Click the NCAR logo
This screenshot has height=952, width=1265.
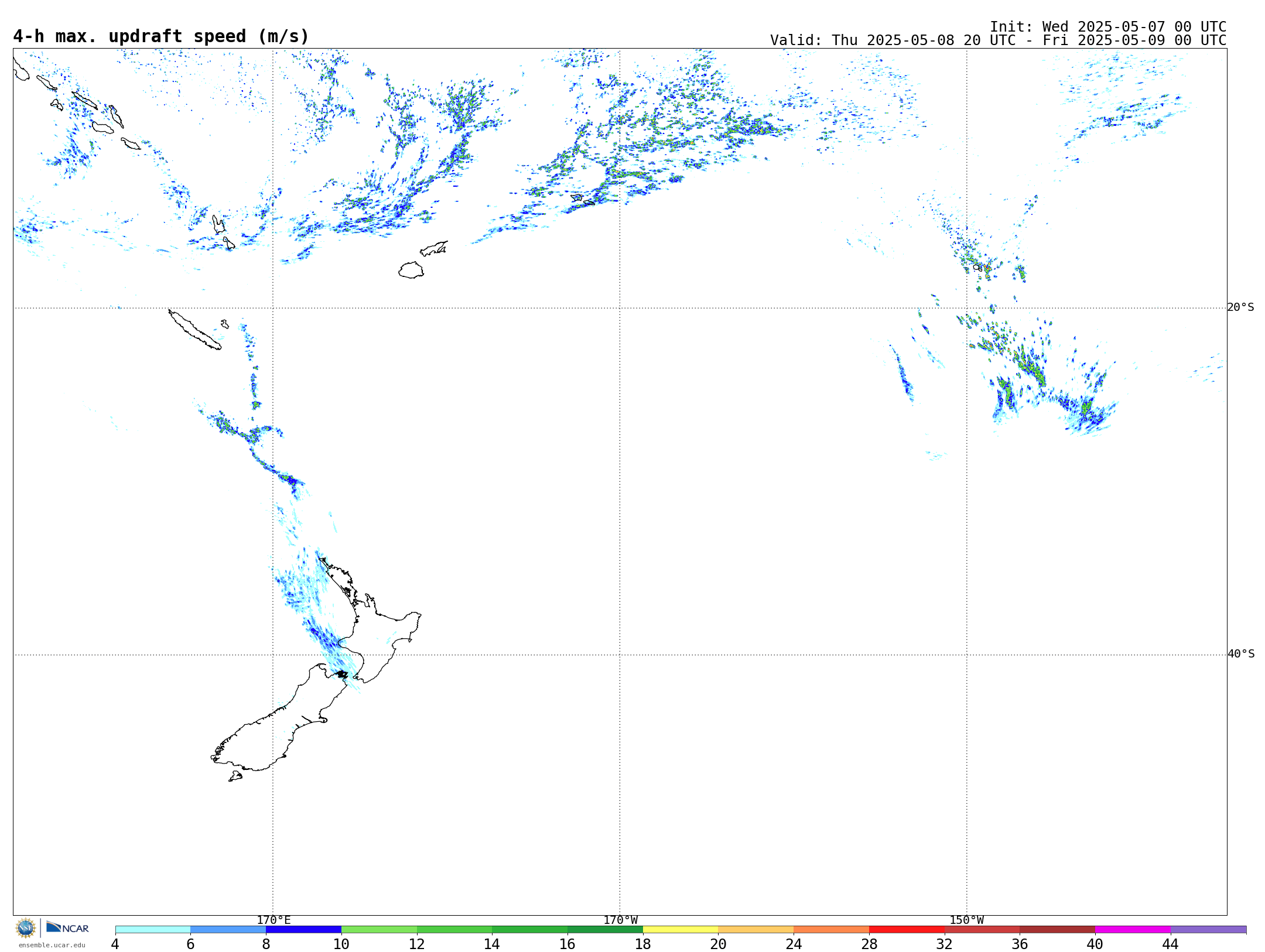[x=67, y=927]
